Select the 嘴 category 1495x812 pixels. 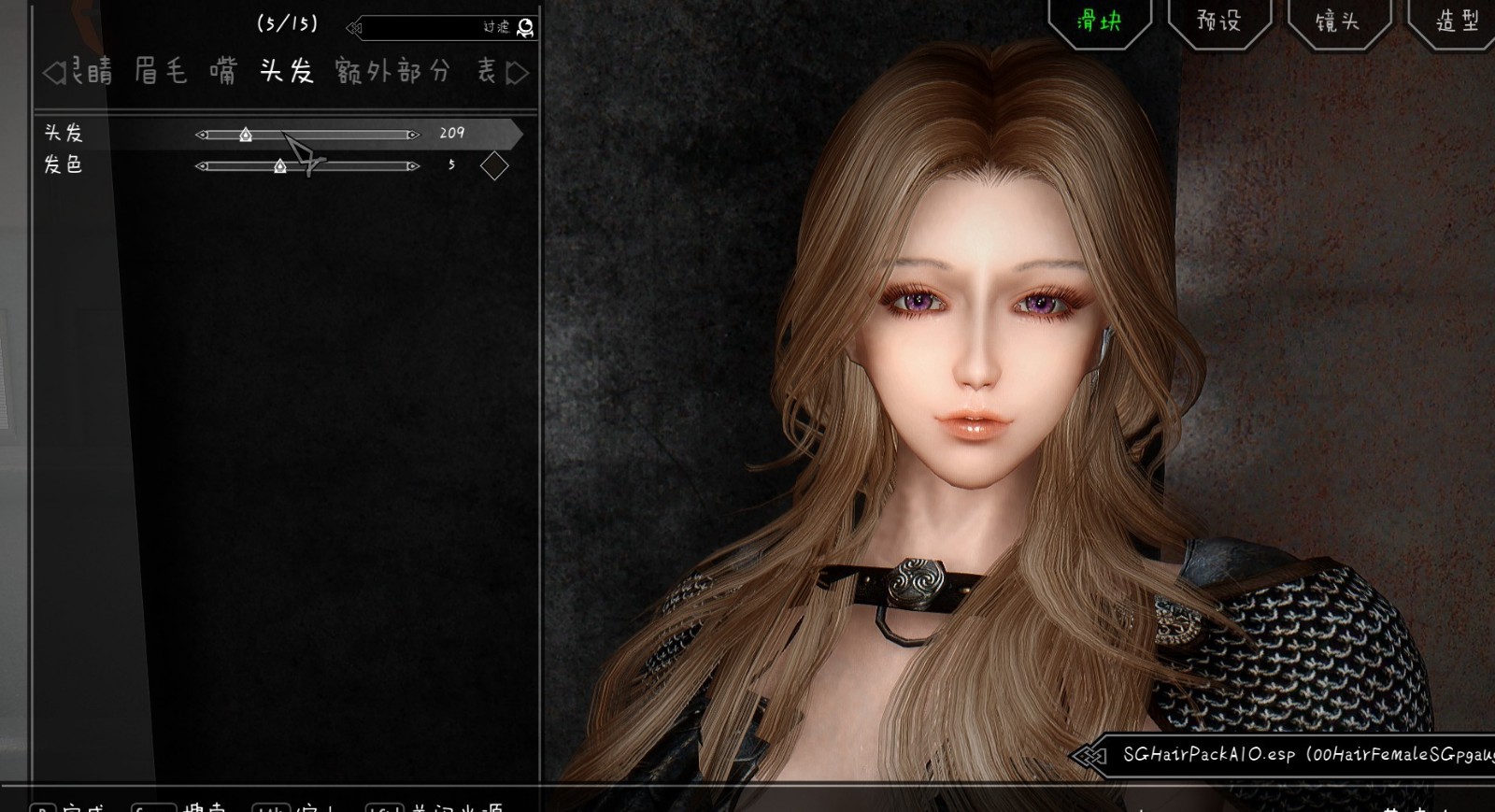(x=223, y=71)
